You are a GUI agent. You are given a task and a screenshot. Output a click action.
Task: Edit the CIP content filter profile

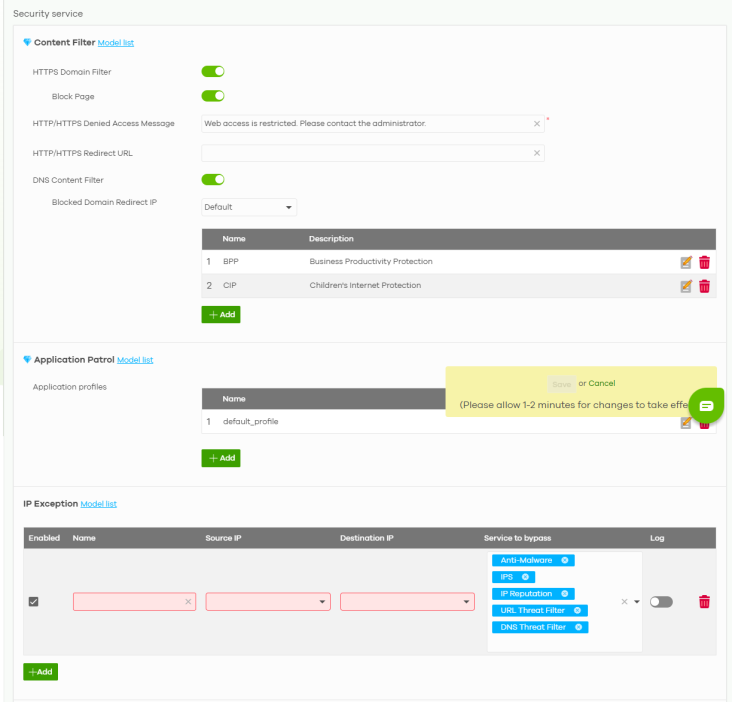click(x=686, y=286)
